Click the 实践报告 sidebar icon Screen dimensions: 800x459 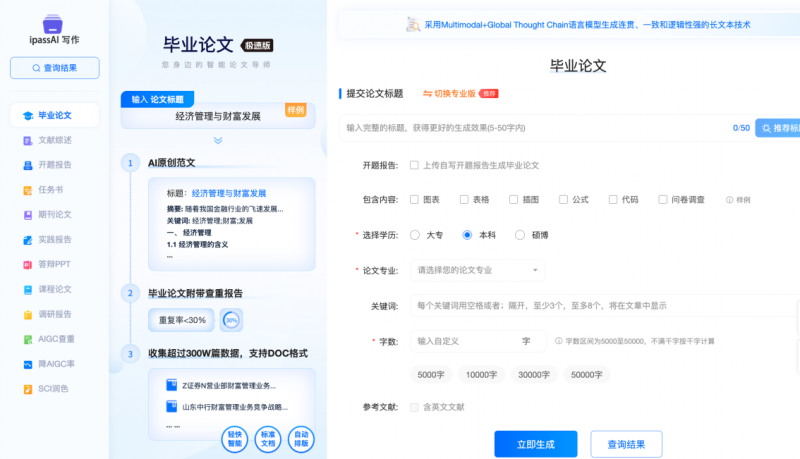pos(28,240)
